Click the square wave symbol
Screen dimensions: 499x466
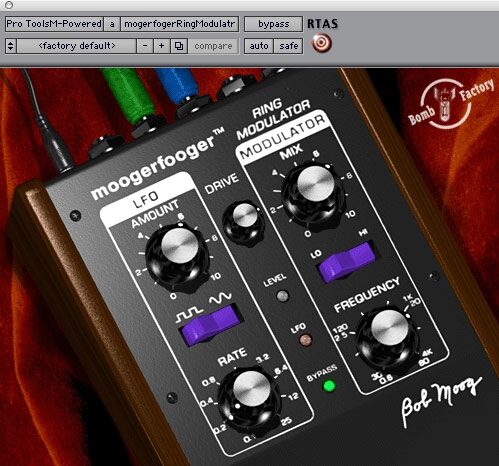[189, 316]
